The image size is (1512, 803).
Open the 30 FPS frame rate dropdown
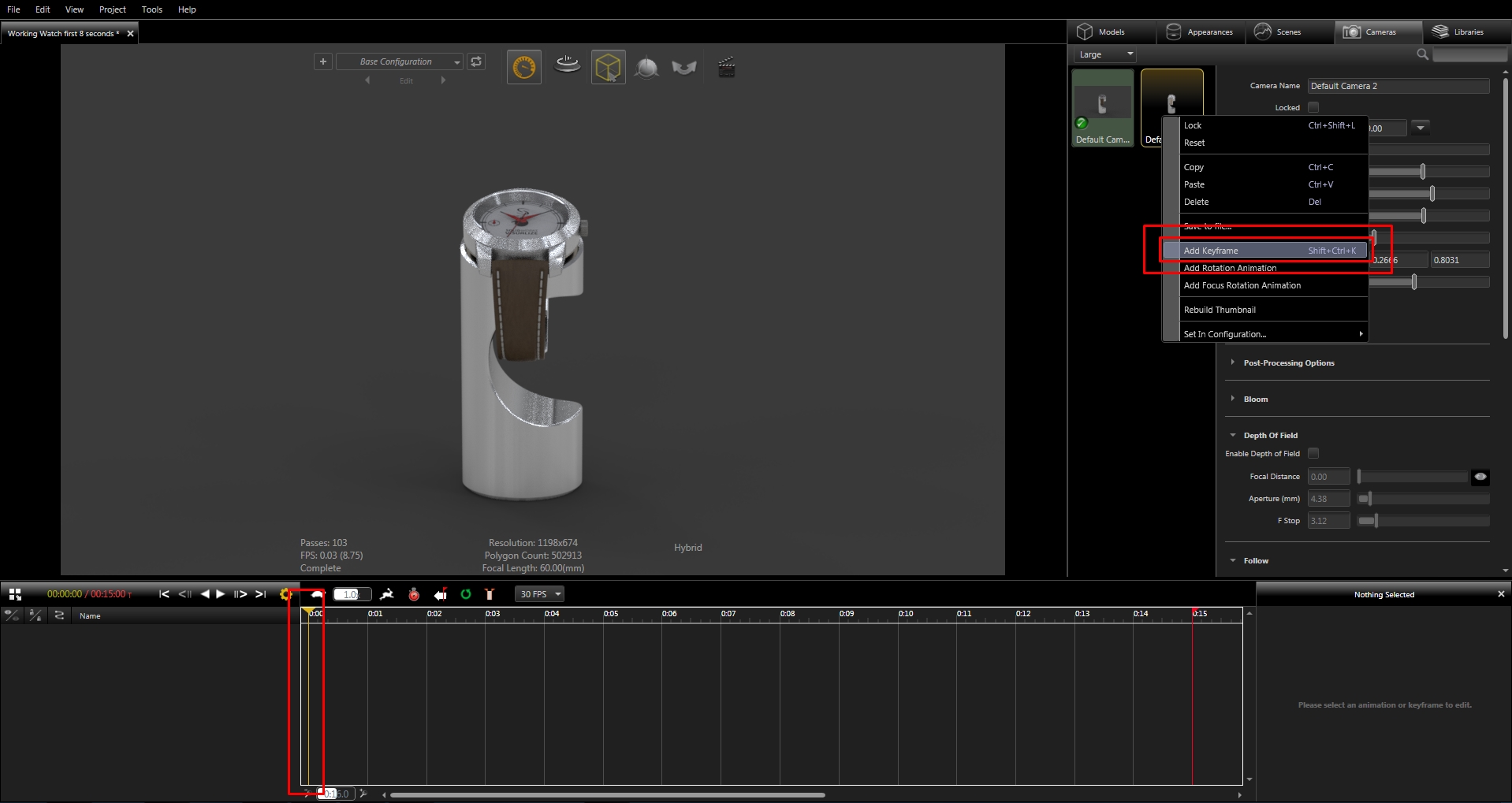(x=540, y=594)
